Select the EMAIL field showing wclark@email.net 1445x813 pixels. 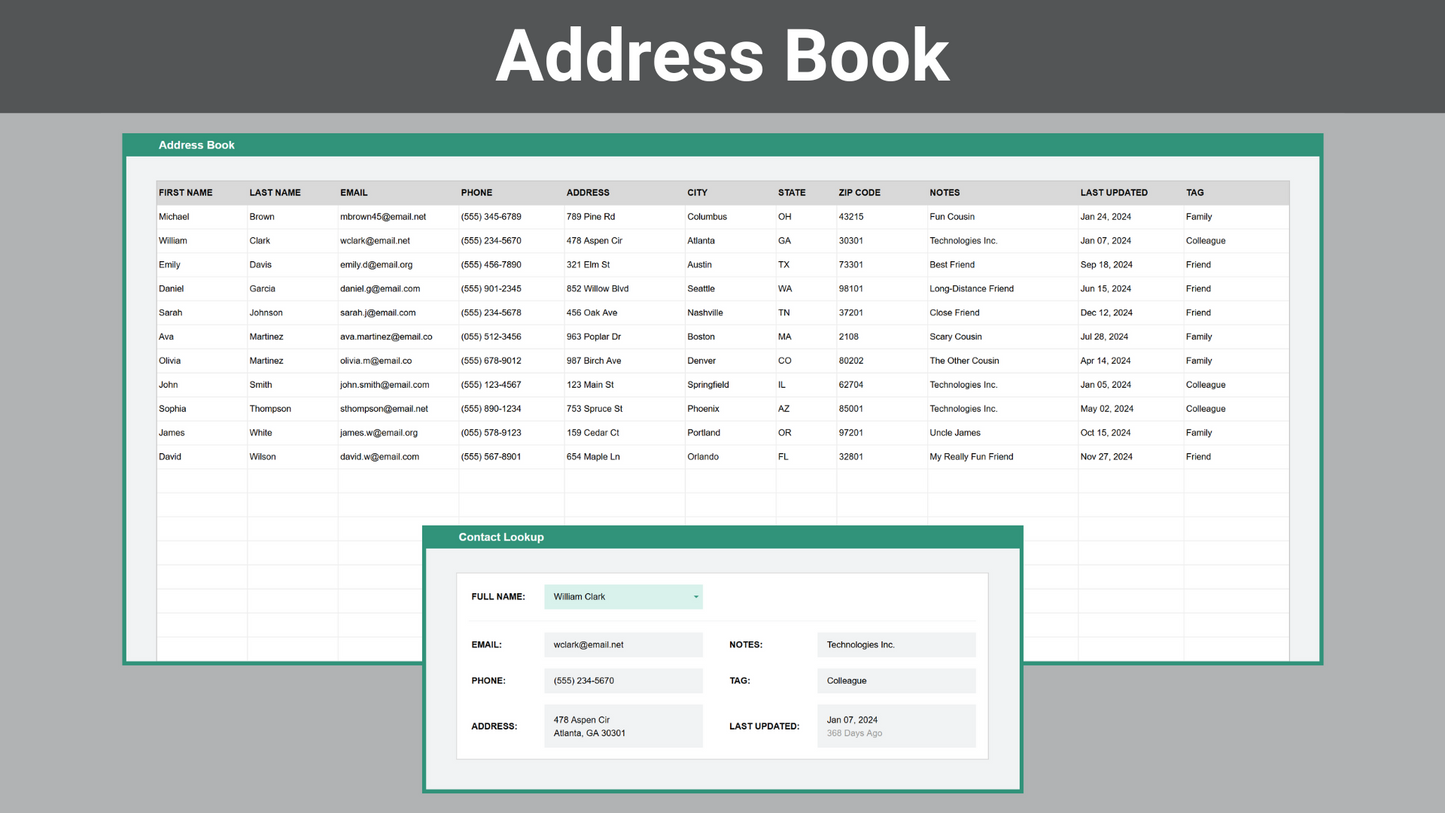click(x=622, y=644)
